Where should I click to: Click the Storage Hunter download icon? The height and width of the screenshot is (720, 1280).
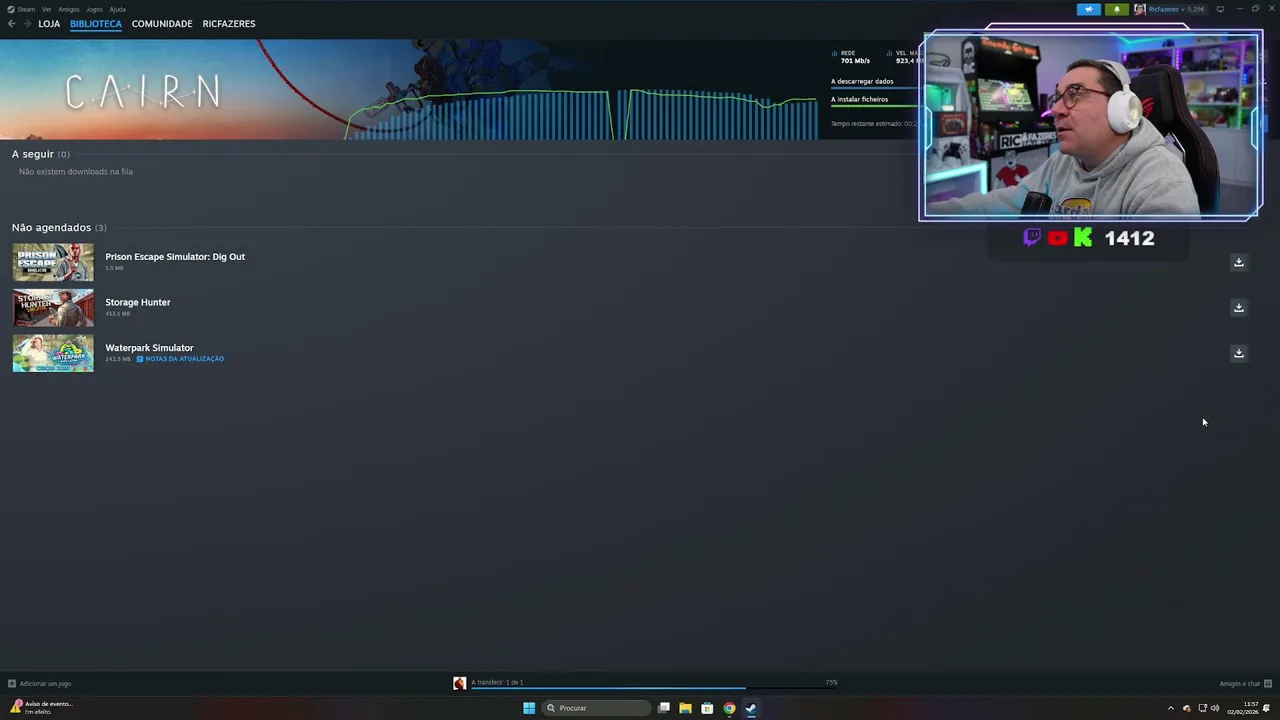[1238, 307]
